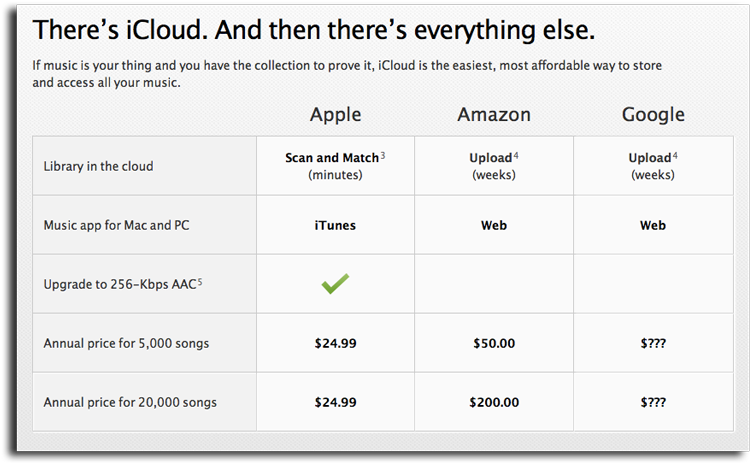Click footnote 4 beside Google Upload
Screen dimensions: 750x463
tap(675, 155)
